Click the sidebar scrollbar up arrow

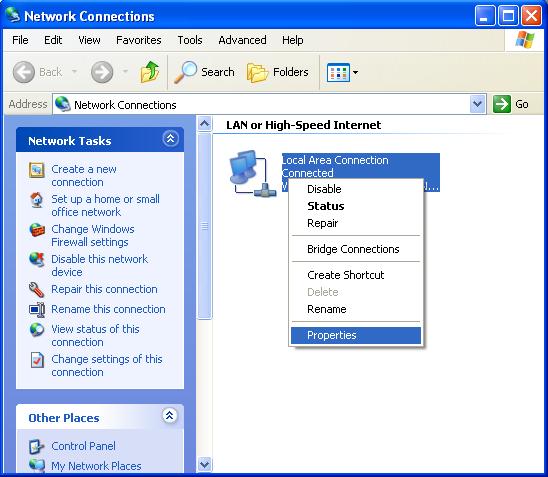pos(204,124)
